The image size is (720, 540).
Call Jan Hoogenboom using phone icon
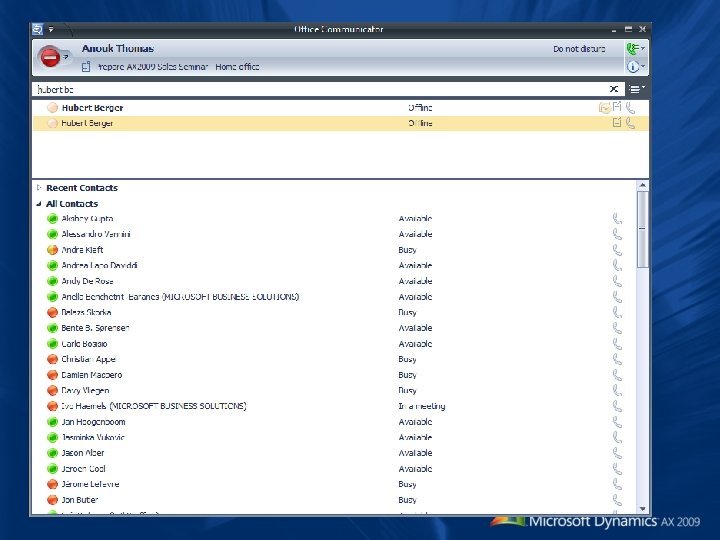tap(617, 422)
